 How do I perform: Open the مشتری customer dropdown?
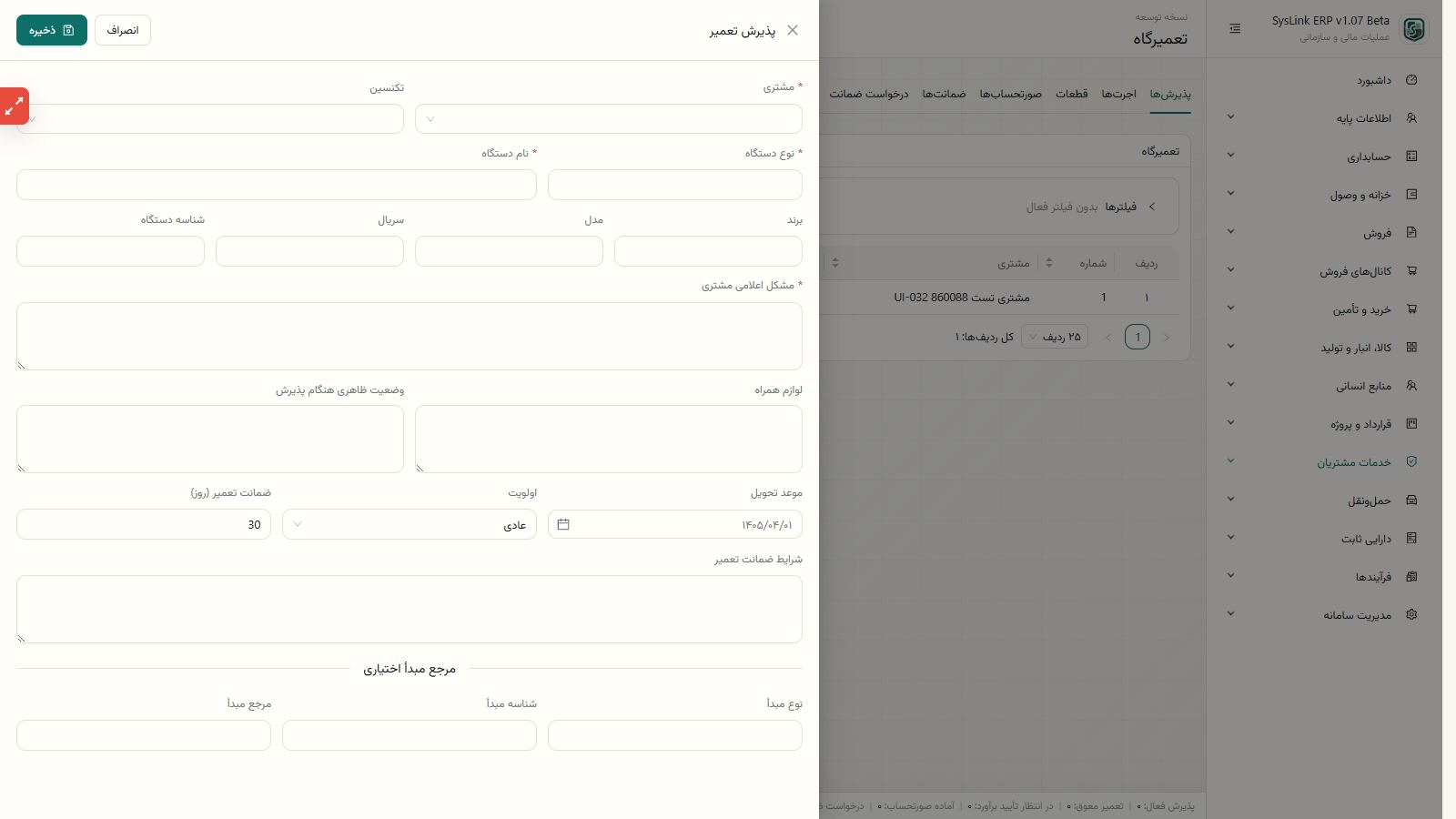(609, 119)
